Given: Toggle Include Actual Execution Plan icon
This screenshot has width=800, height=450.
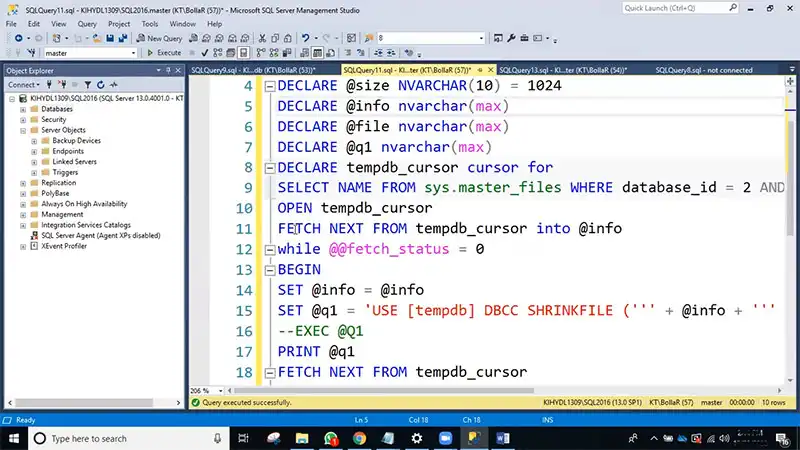Looking at the screenshot, I should 261,53.
